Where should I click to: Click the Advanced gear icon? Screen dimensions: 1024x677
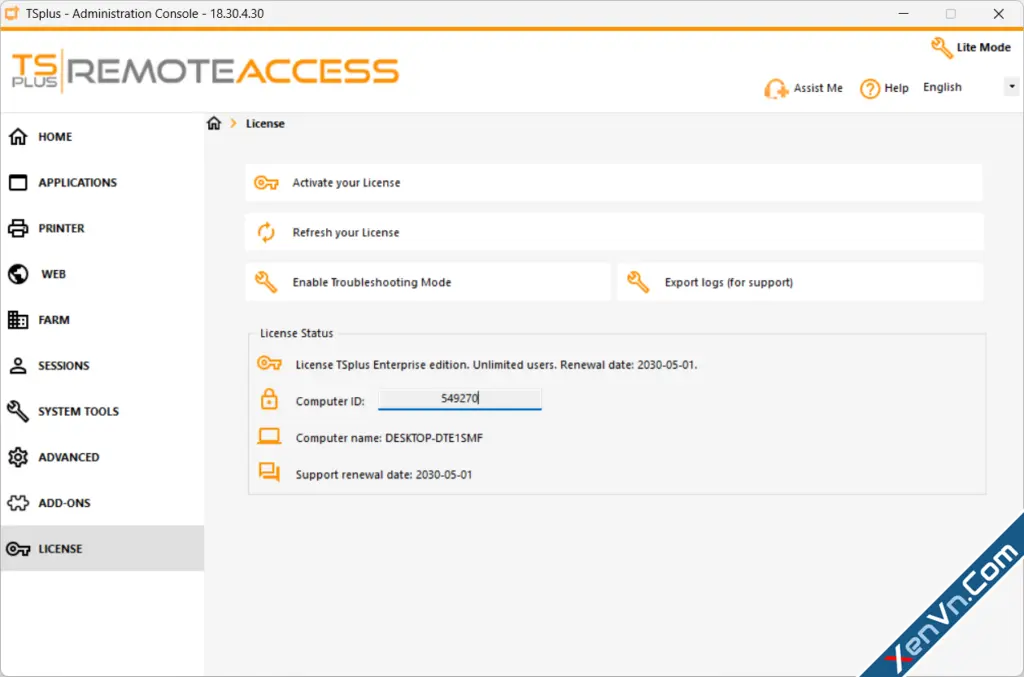18,457
